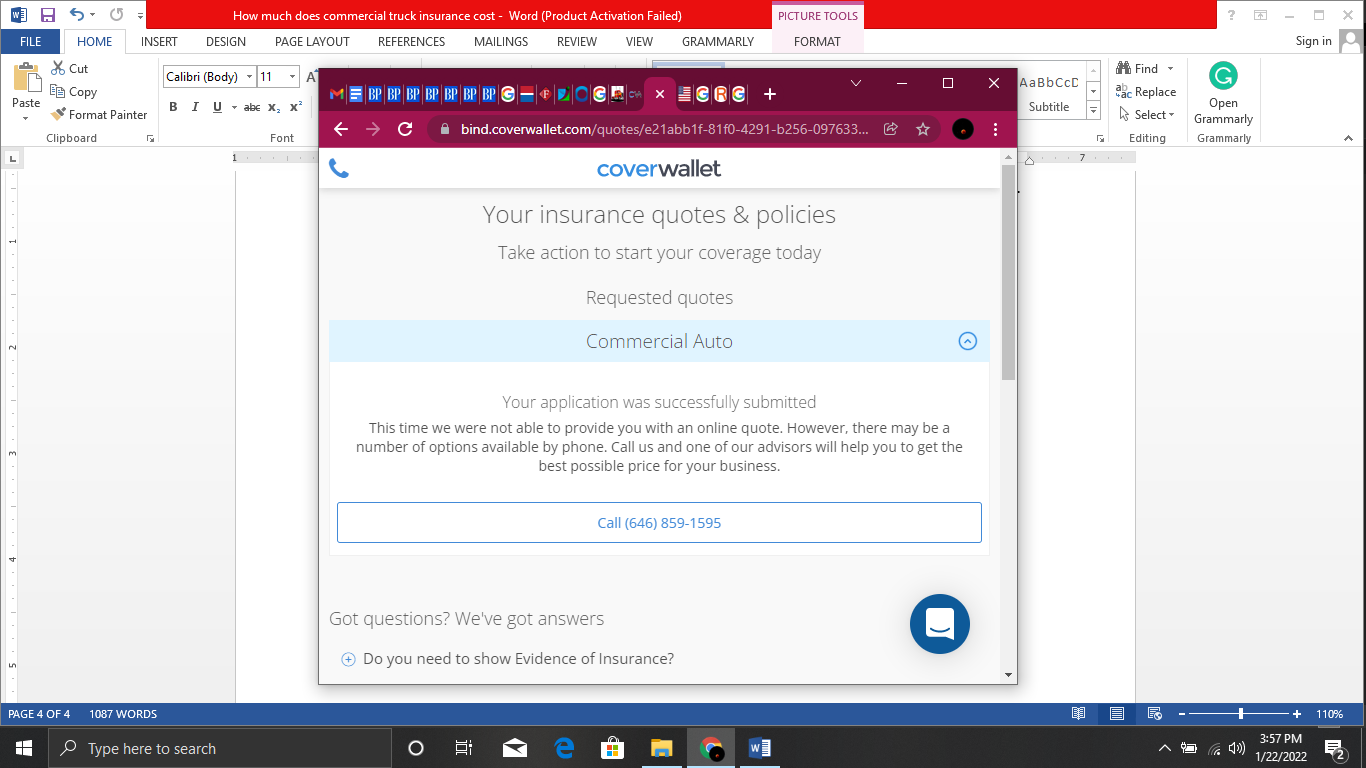The width and height of the screenshot is (1366, 768).
Task: Open the Clipboard pane launcher
Action: (150, 139)
